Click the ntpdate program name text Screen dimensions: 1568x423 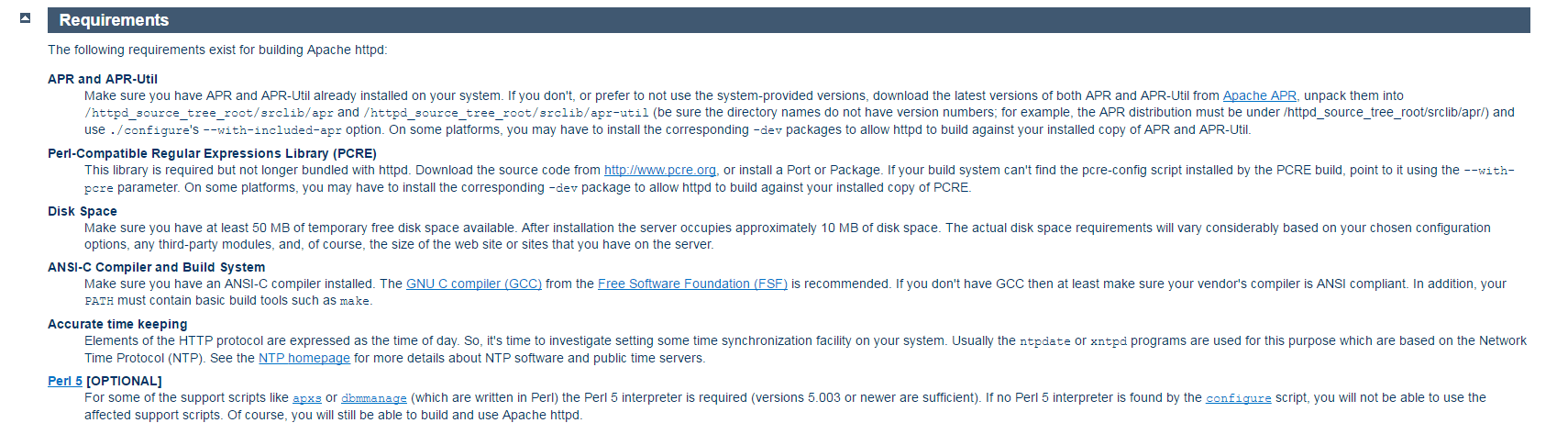1045,341
